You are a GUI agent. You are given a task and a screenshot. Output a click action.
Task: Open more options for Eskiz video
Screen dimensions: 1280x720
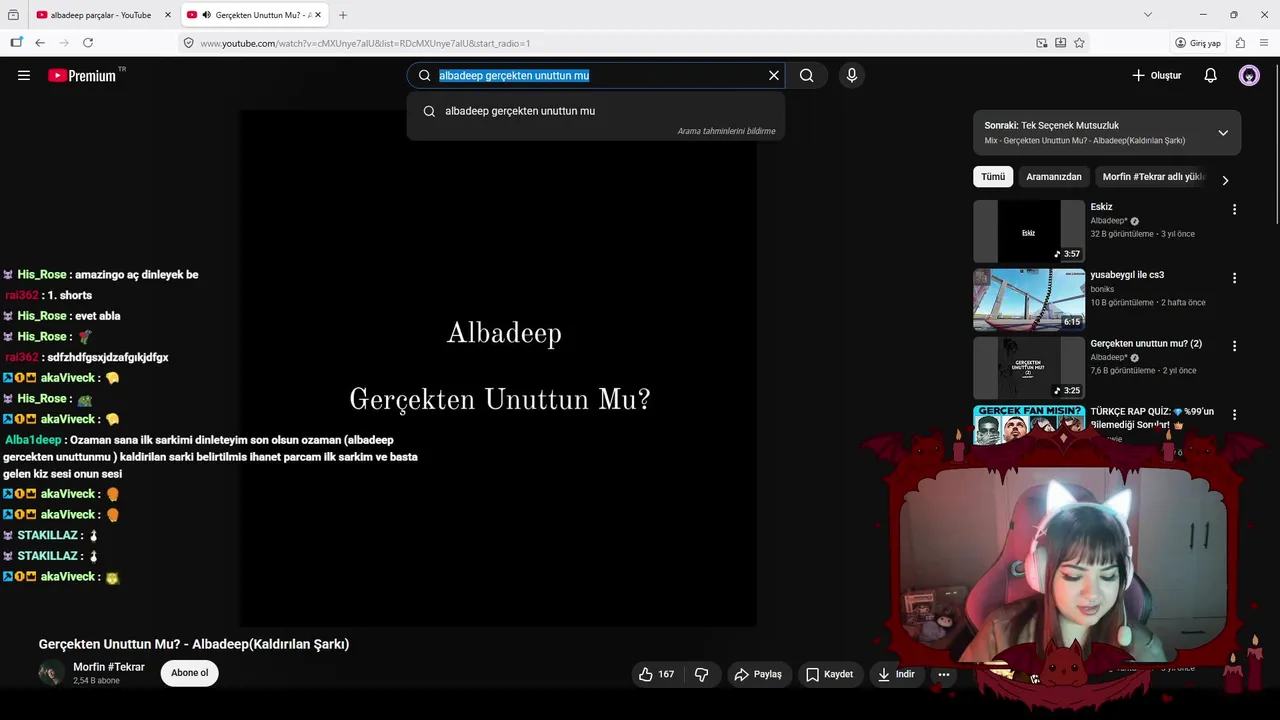[1234, 210]
